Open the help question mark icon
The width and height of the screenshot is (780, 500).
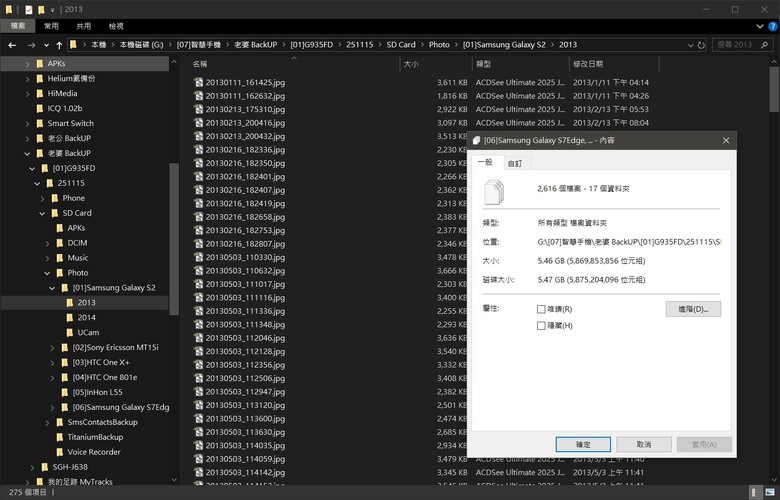(x=773, y=26)
